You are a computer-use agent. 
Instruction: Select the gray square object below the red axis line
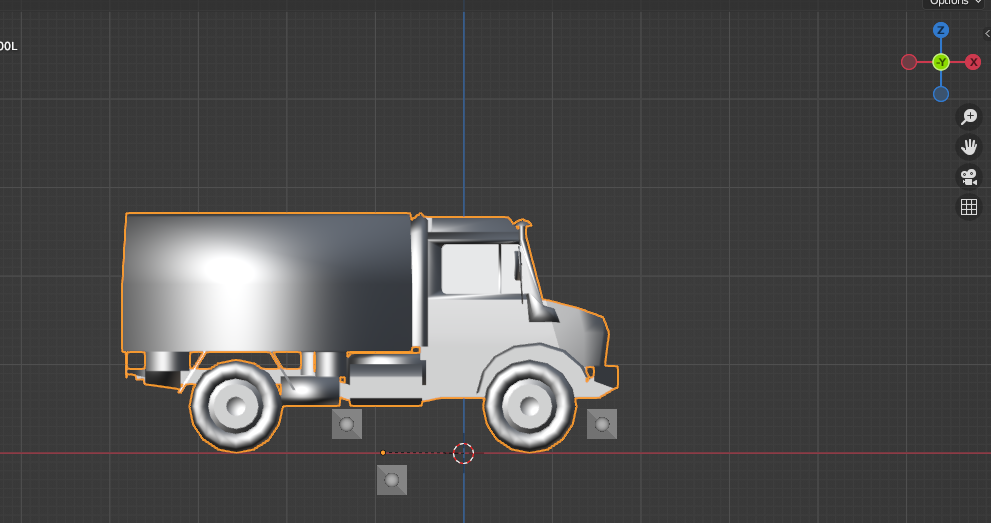392,480
